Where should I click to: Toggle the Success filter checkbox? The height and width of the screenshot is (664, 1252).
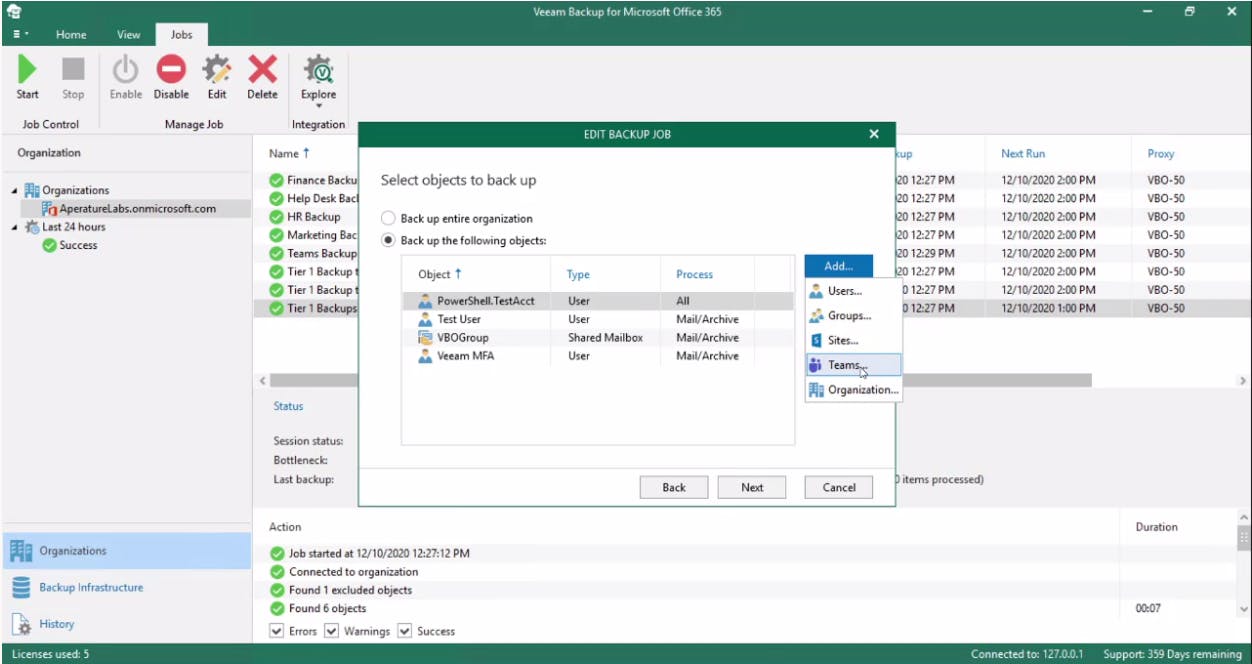(405, 631)
